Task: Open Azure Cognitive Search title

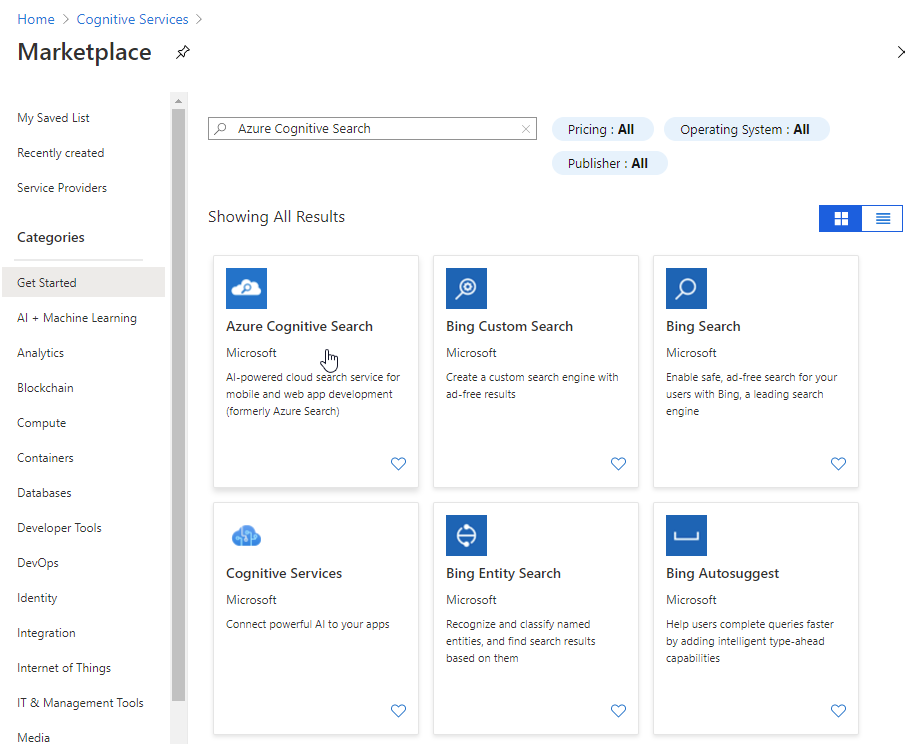Action: (x=299, y=327)
